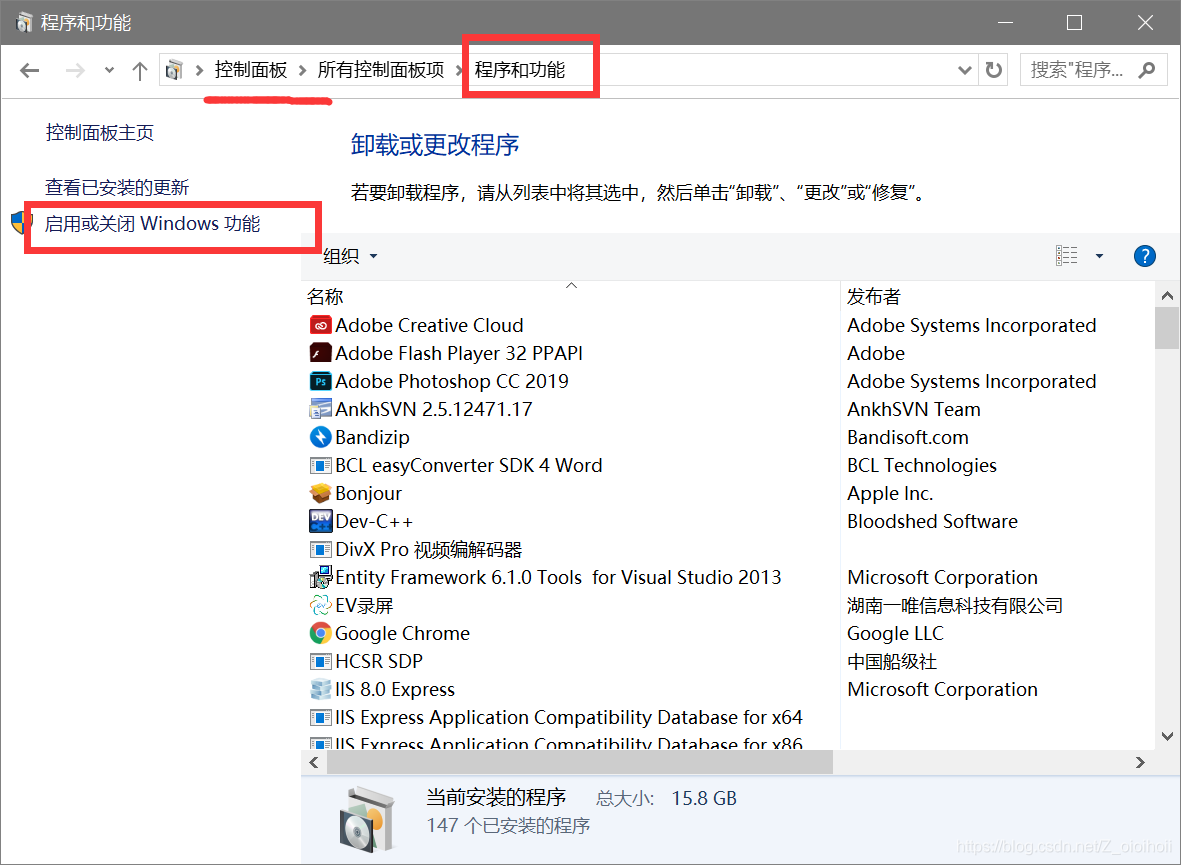Click the Bandizip program icon

pos(321,437)
